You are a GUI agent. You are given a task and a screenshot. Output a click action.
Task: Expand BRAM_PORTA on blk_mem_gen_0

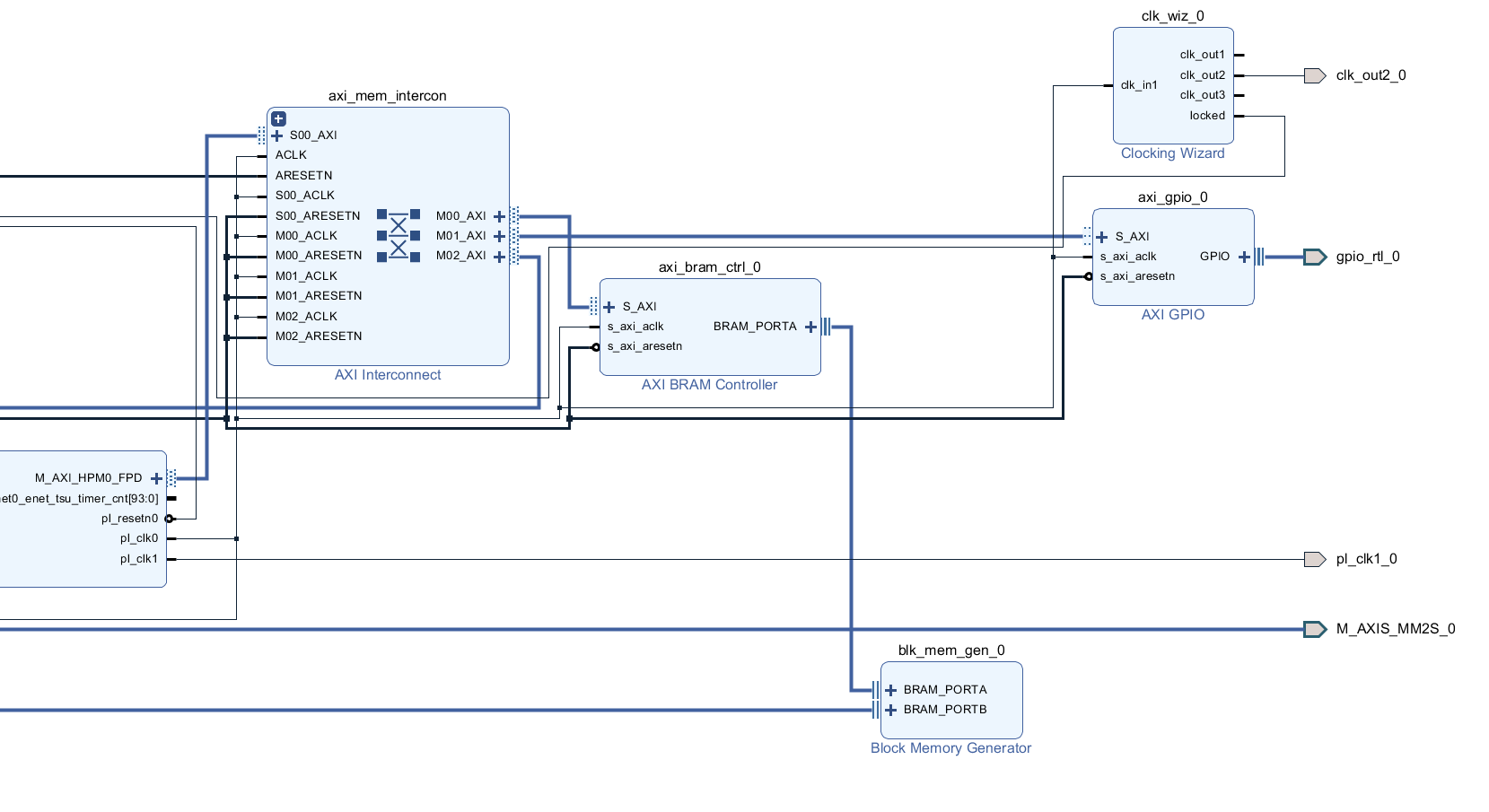pyautogui.click(x=891, y=690)
